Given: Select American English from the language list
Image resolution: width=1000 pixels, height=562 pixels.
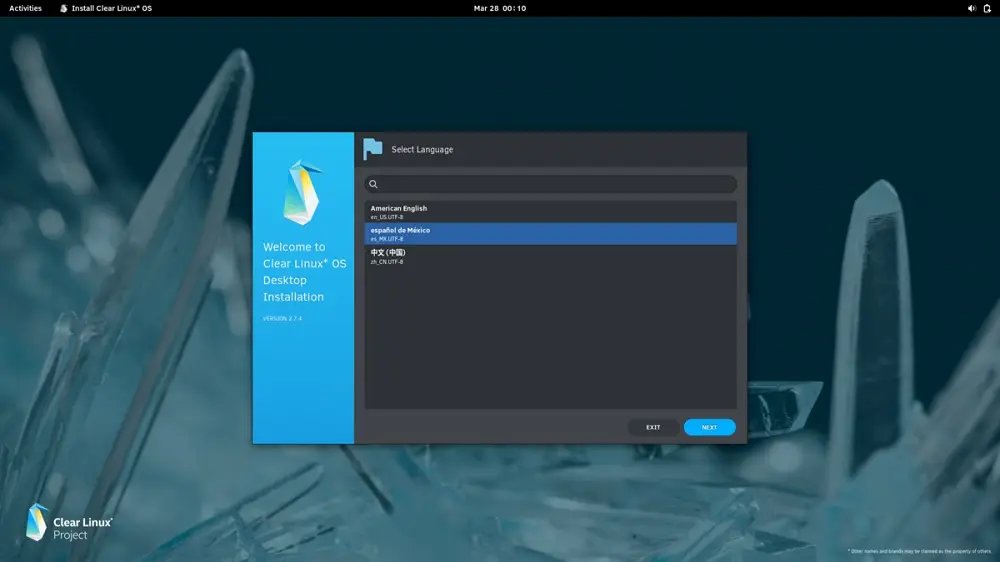Looking at the screenshot, I should click(550, 212).
